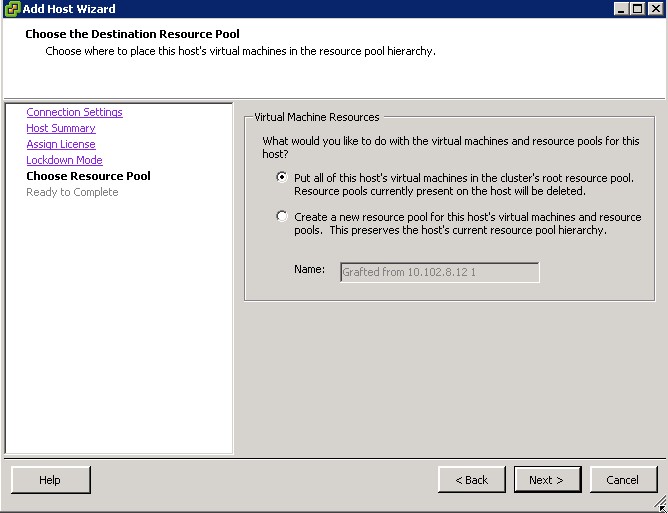Open the Host Summary step

point(61,128)
